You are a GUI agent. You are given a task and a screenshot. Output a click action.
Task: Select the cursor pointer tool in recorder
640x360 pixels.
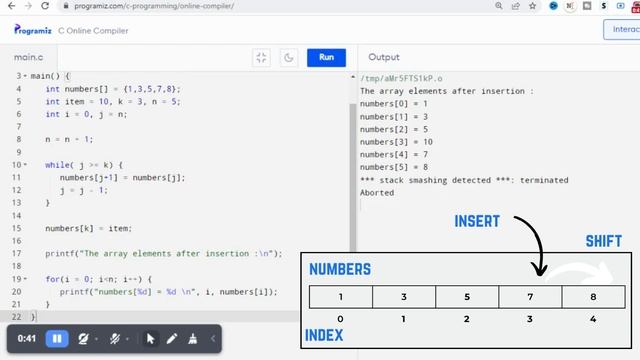click(x=150, y=338)
